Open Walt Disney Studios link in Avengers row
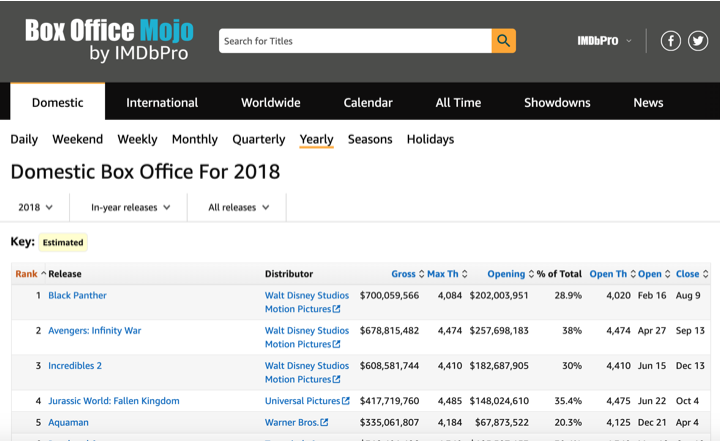Screen dimensions: 720x441 307,337
